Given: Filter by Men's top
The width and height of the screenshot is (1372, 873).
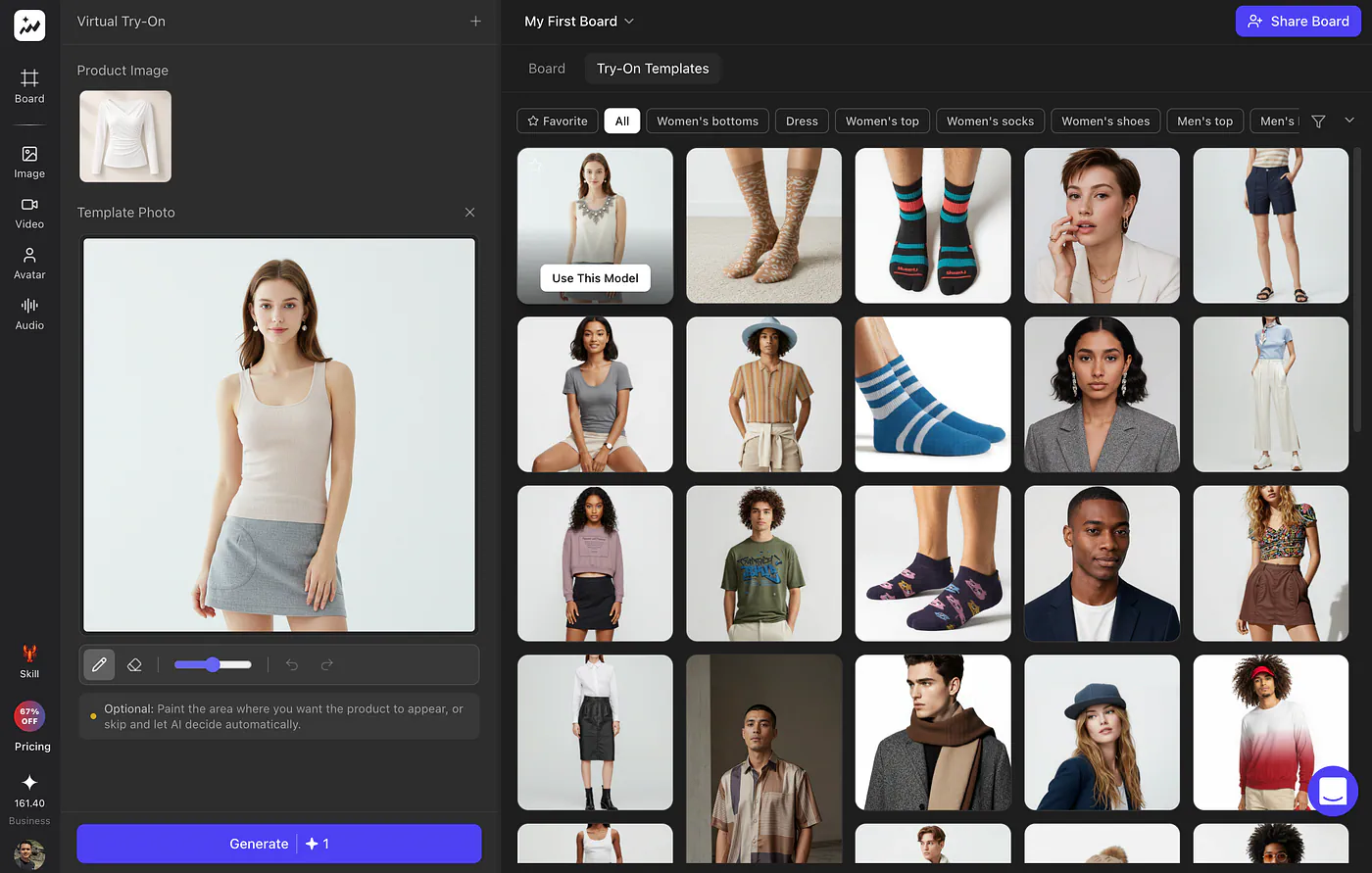Looking at the screenshot, I should (x=1205, y=121).
